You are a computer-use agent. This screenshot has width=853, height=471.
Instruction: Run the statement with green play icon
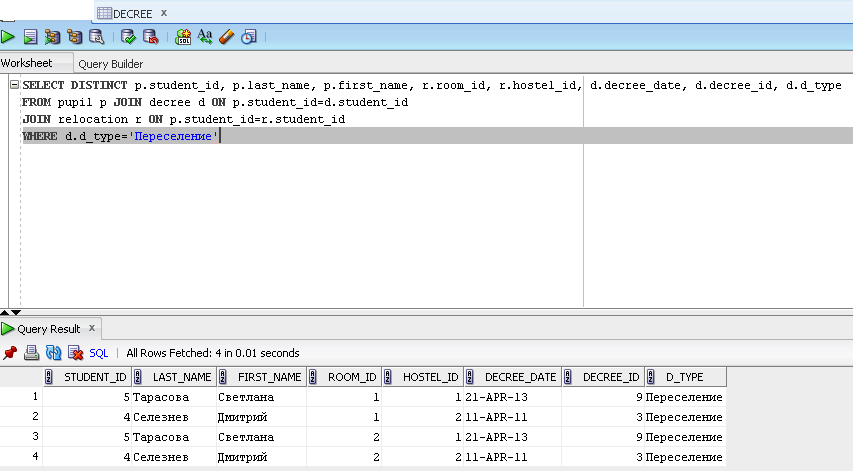tap(8, 37)
